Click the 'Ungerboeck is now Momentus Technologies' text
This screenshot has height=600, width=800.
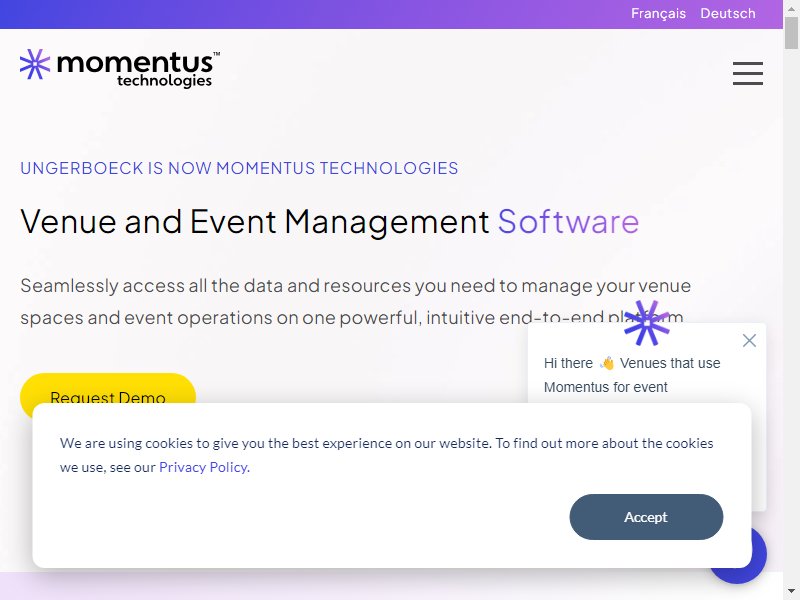pyautogui.click(x=239, y=168)
